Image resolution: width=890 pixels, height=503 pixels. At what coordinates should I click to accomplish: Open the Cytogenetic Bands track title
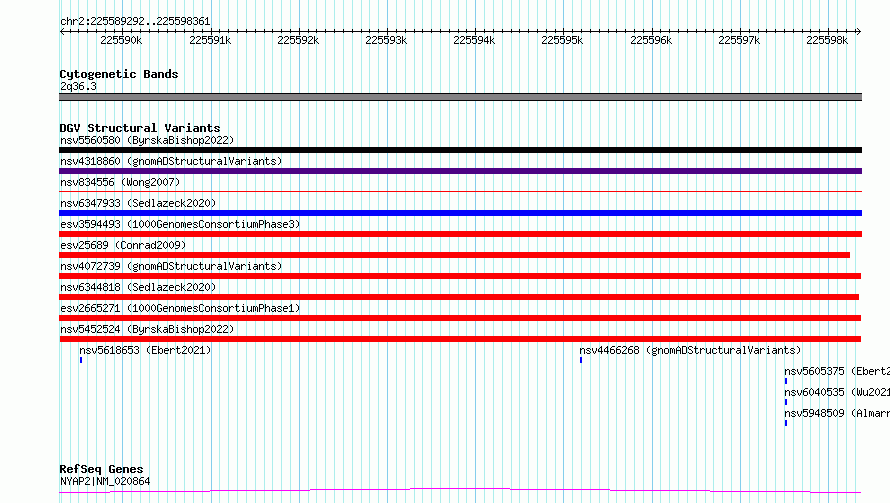point(119,74)
